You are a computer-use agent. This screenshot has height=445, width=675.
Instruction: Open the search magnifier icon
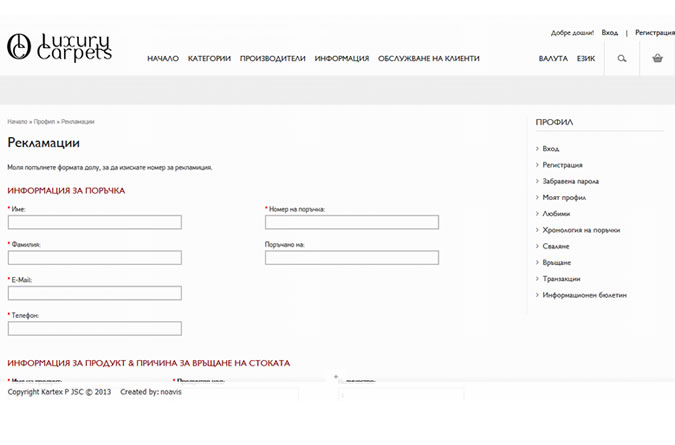622,59
